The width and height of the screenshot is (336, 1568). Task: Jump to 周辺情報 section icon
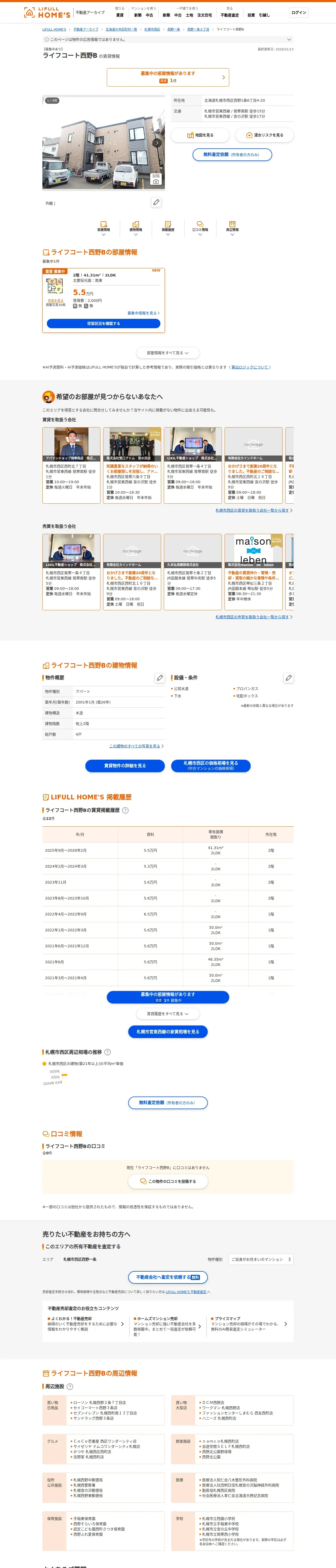coord(232,228)
